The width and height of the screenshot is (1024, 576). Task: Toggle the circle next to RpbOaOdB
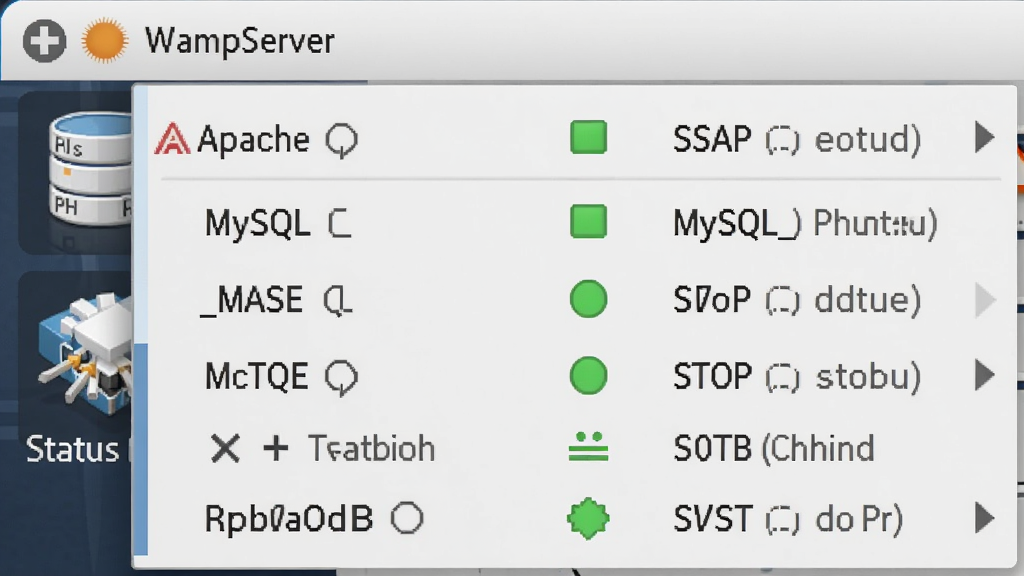pos(407,519)
